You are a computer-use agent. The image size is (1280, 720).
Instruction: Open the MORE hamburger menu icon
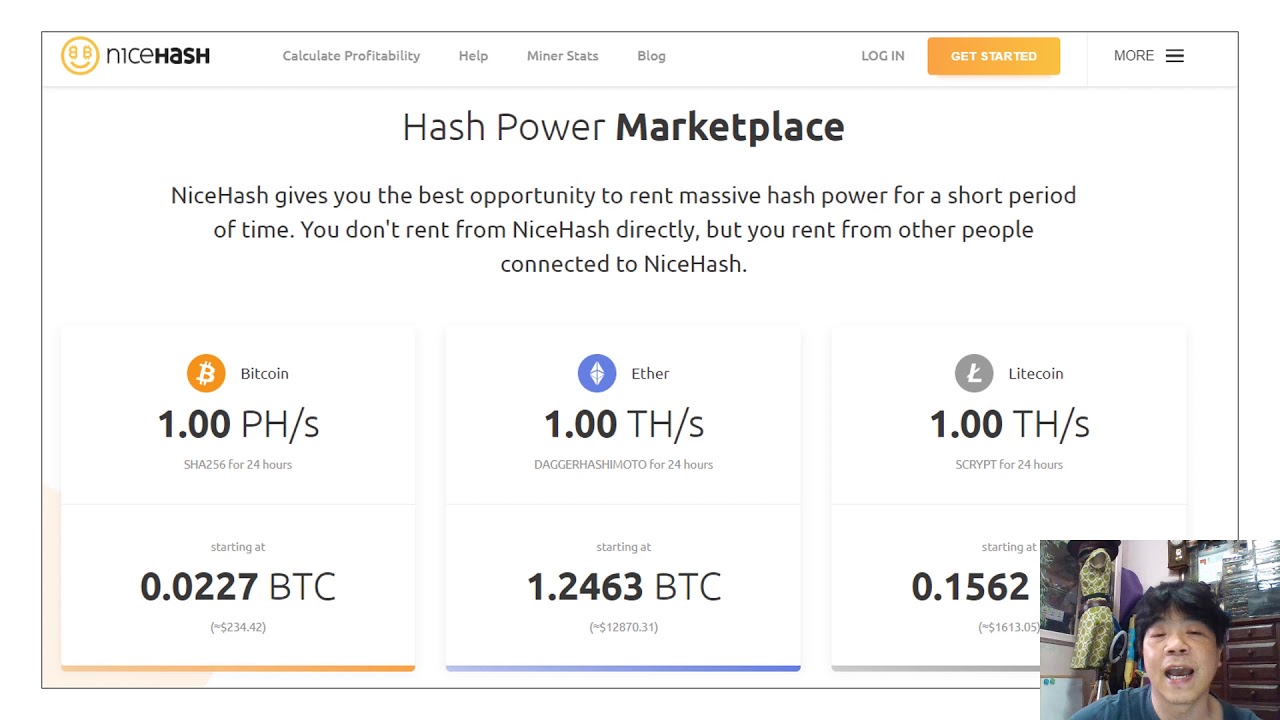tap(1175, 56)
